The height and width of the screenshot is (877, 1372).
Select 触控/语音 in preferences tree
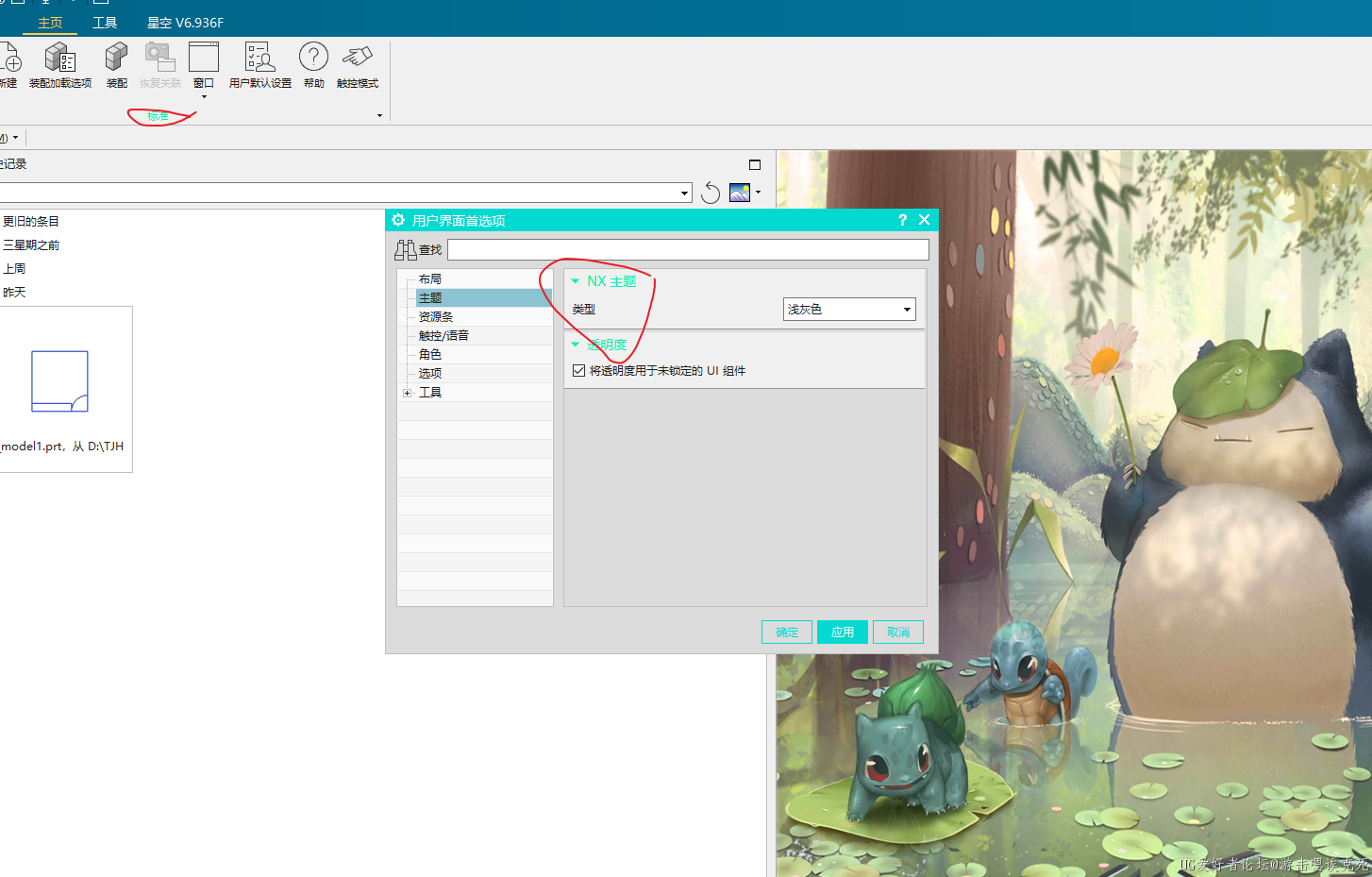coord(443,336)
